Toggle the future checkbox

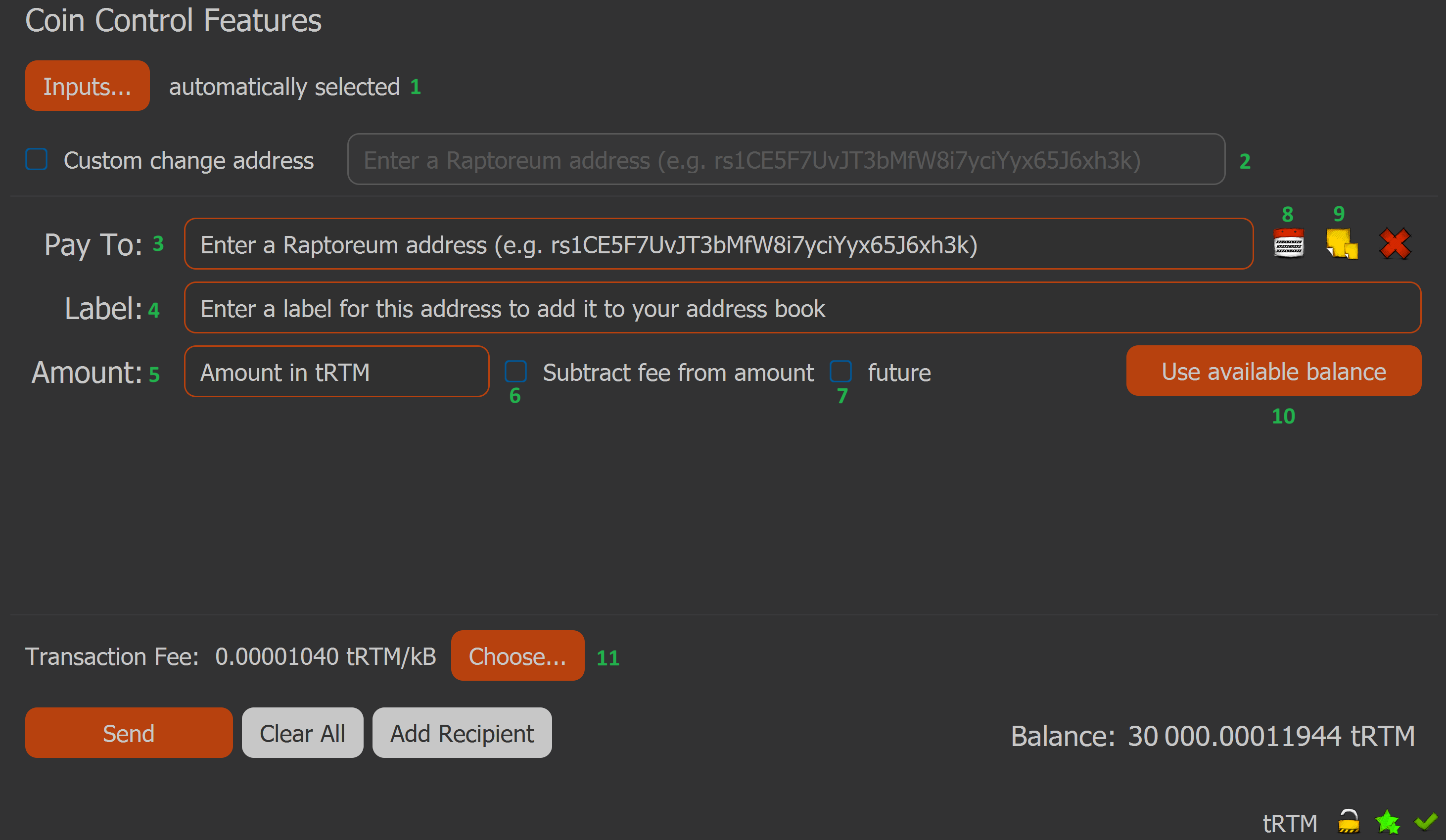click(840, 372)
